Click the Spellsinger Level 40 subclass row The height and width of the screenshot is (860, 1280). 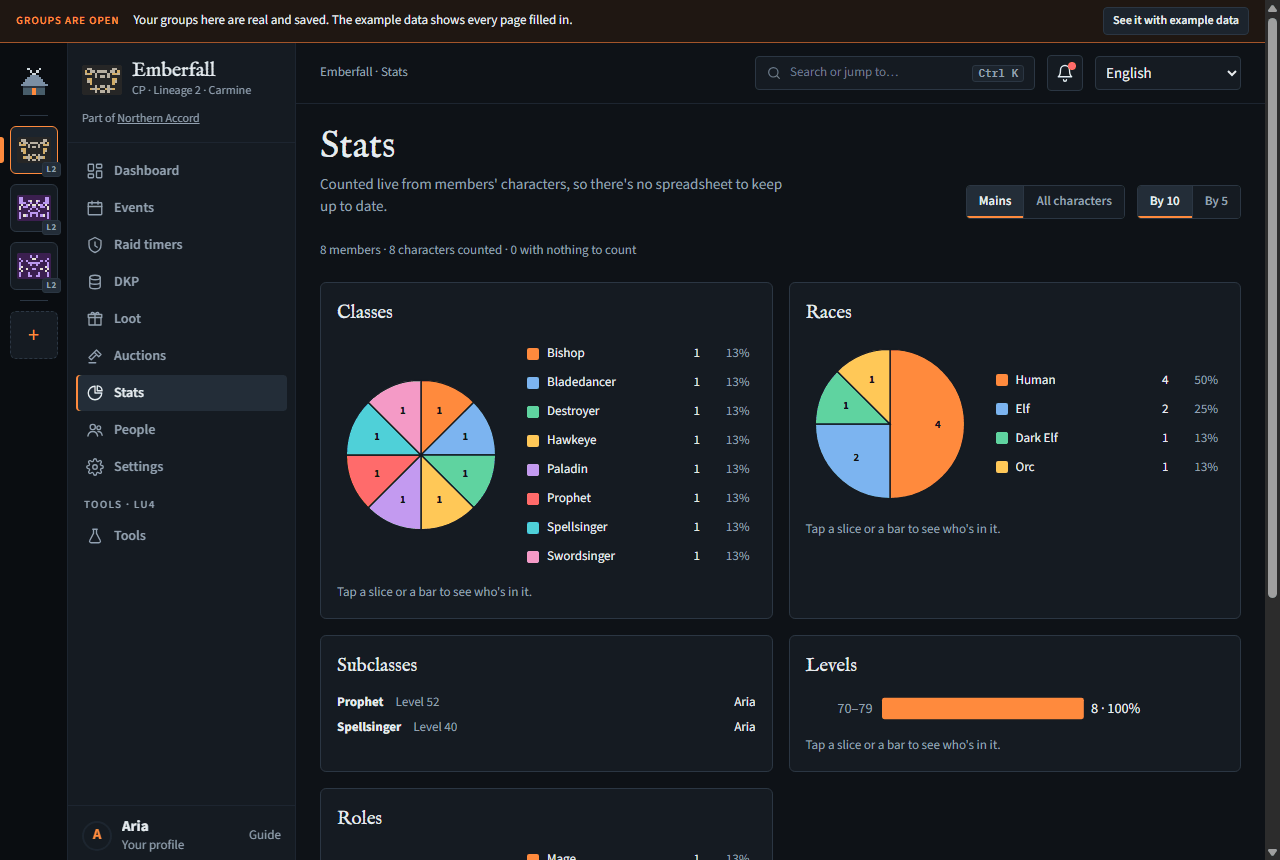(x=546, y=727)
